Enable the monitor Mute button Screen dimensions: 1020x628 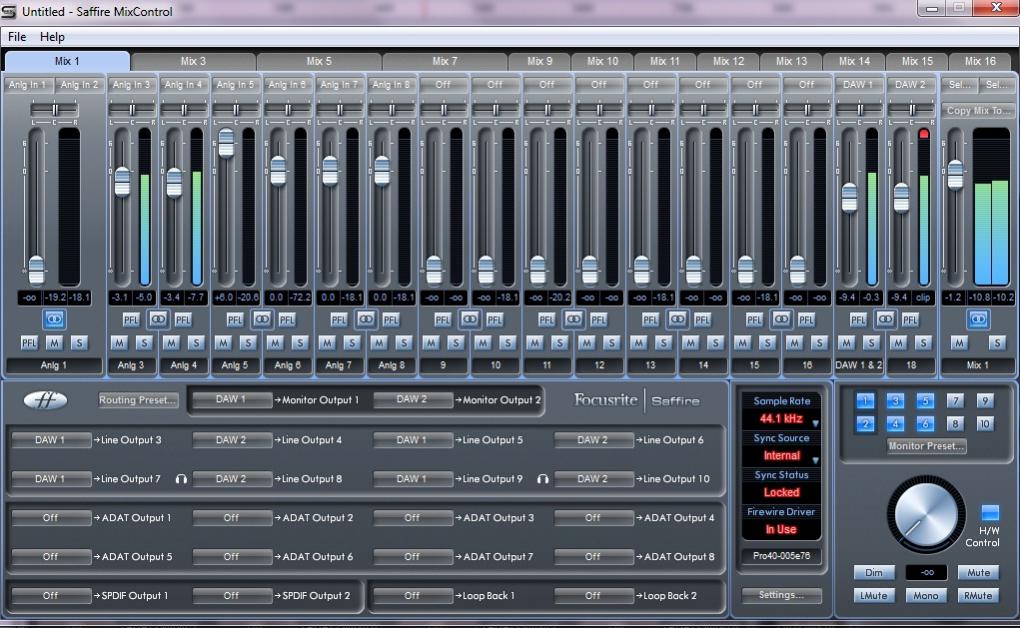tap(977, 573)
